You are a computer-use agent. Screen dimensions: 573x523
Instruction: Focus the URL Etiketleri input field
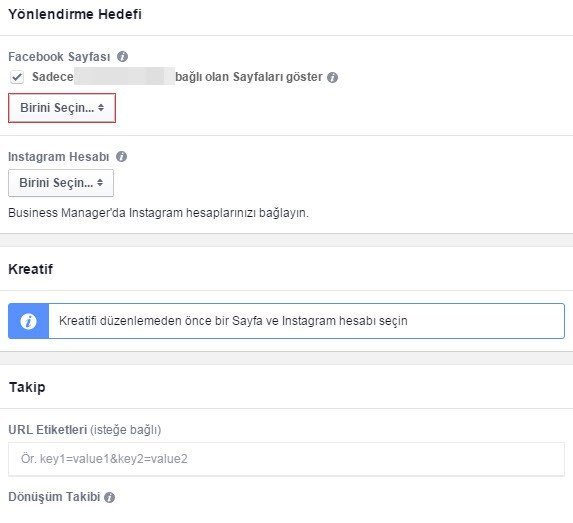(x=286, y=459)
